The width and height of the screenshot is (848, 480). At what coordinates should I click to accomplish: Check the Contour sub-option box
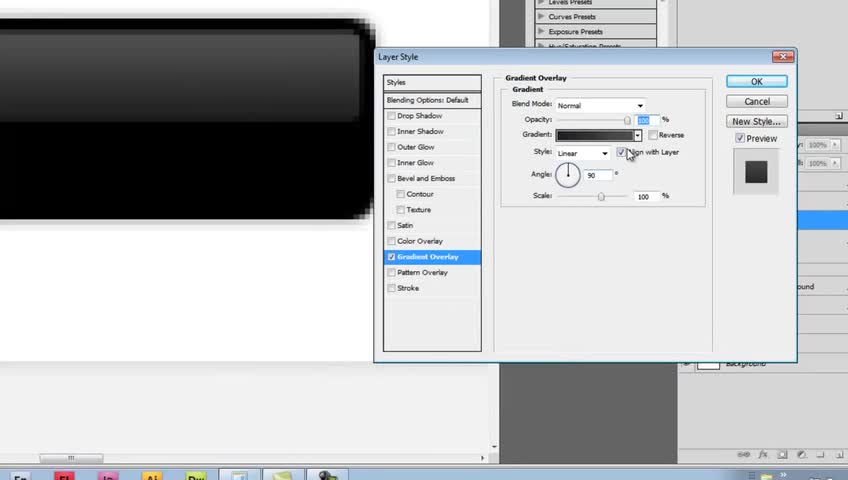(x=401, y=194)
